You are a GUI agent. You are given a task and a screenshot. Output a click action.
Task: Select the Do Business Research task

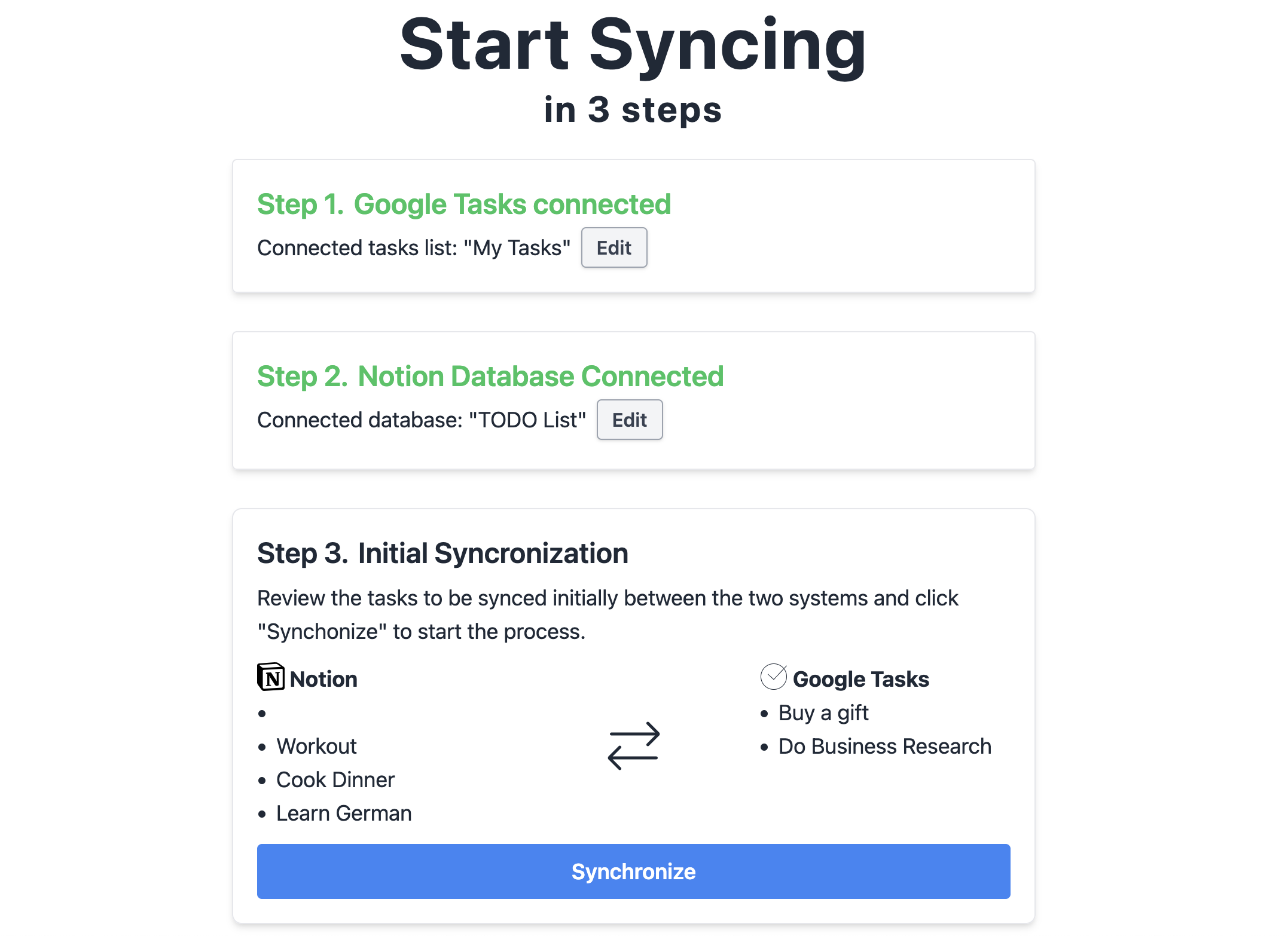(885, 746)
